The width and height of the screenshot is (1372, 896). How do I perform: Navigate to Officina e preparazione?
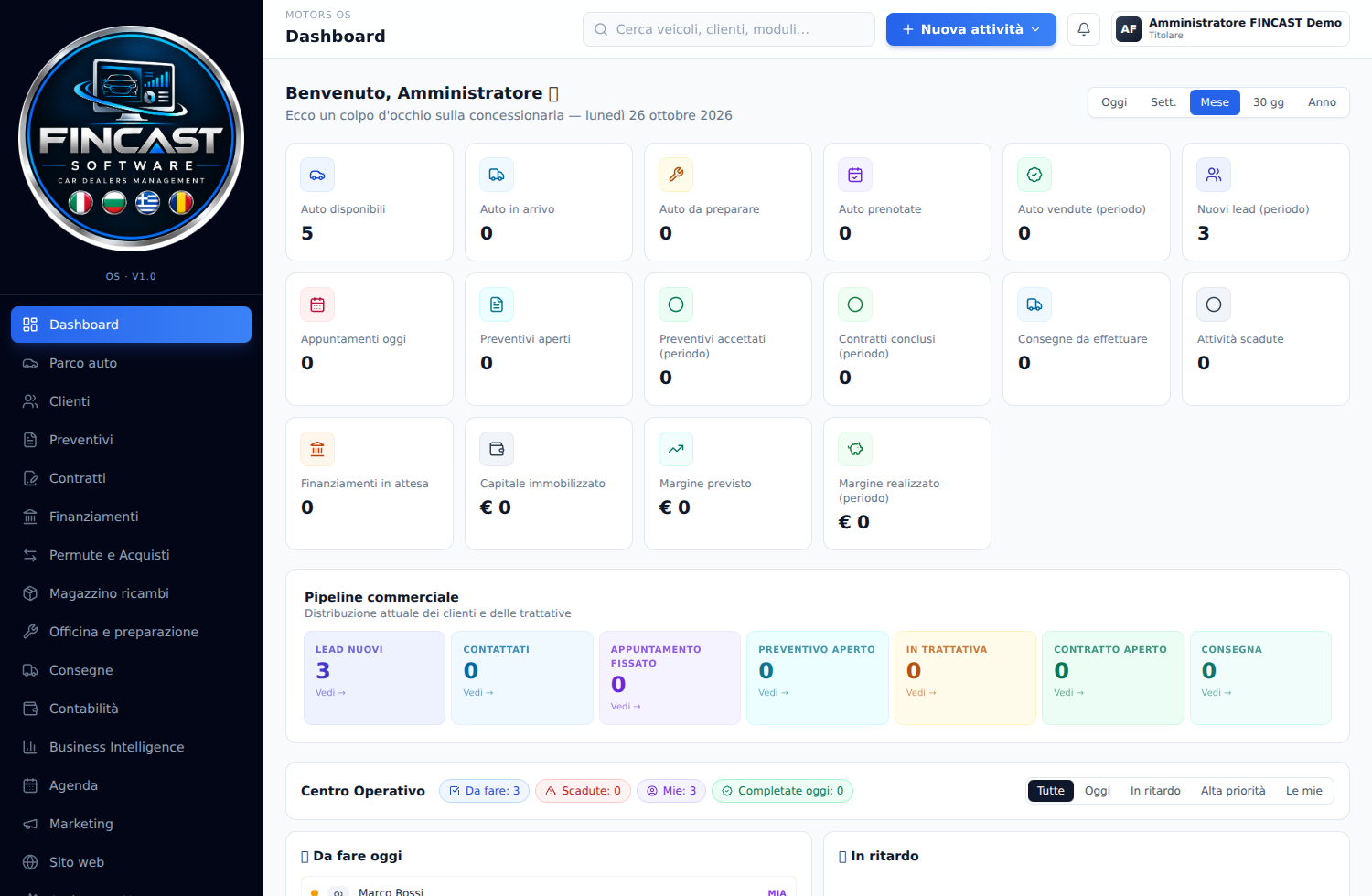point(131,632)
